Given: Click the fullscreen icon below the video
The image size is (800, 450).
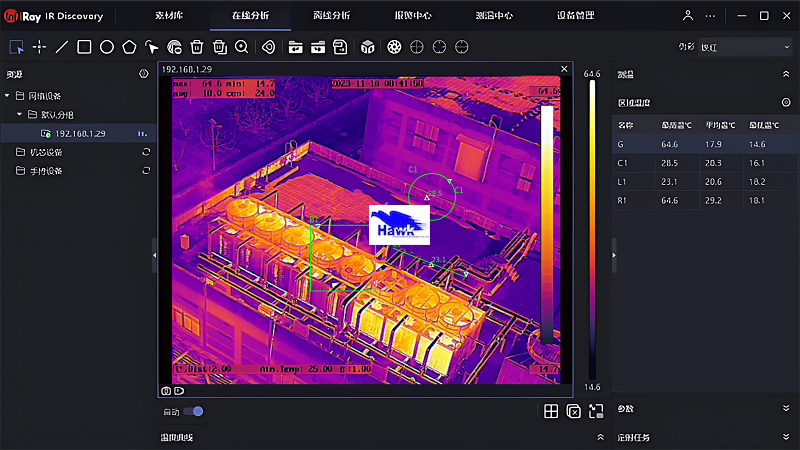Looking at the screenshot, I should click(597, 411).
